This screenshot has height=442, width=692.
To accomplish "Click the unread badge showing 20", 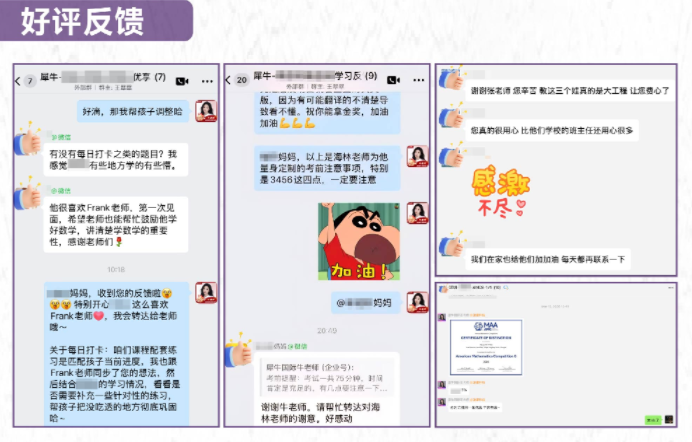I will [x=241, y=80].
